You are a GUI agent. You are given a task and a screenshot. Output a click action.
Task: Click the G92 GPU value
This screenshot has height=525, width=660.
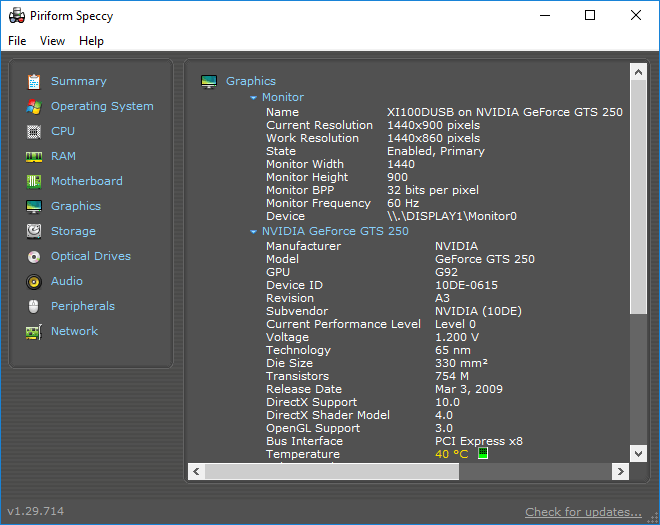446,272
